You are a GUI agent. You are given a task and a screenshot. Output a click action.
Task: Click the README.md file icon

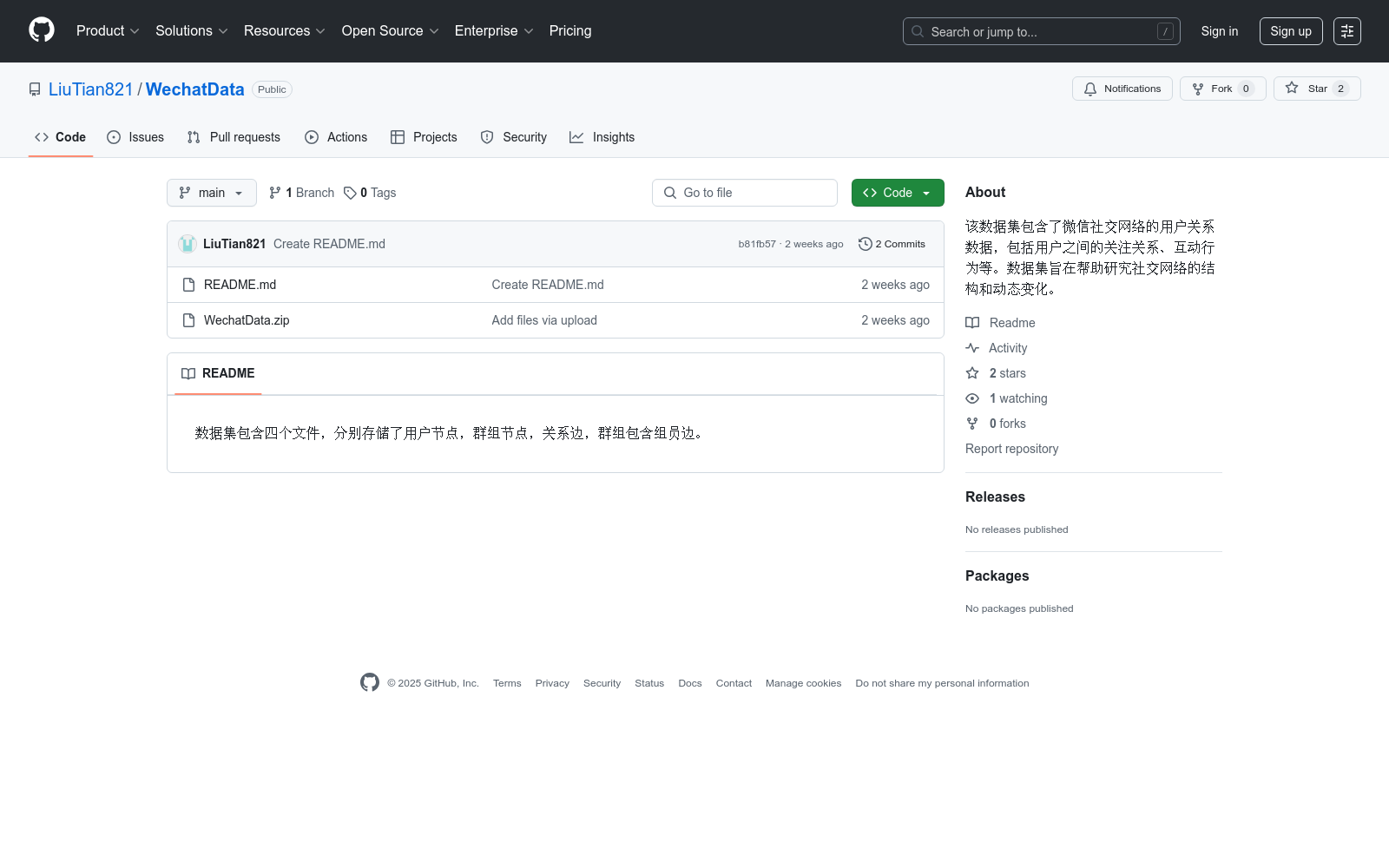click(x=188, y=285)
